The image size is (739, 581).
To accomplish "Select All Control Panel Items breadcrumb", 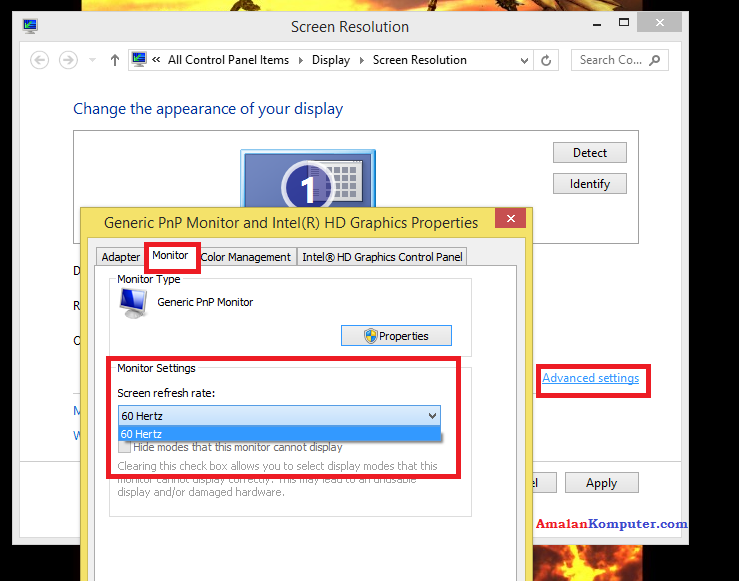I will (228, 60).
